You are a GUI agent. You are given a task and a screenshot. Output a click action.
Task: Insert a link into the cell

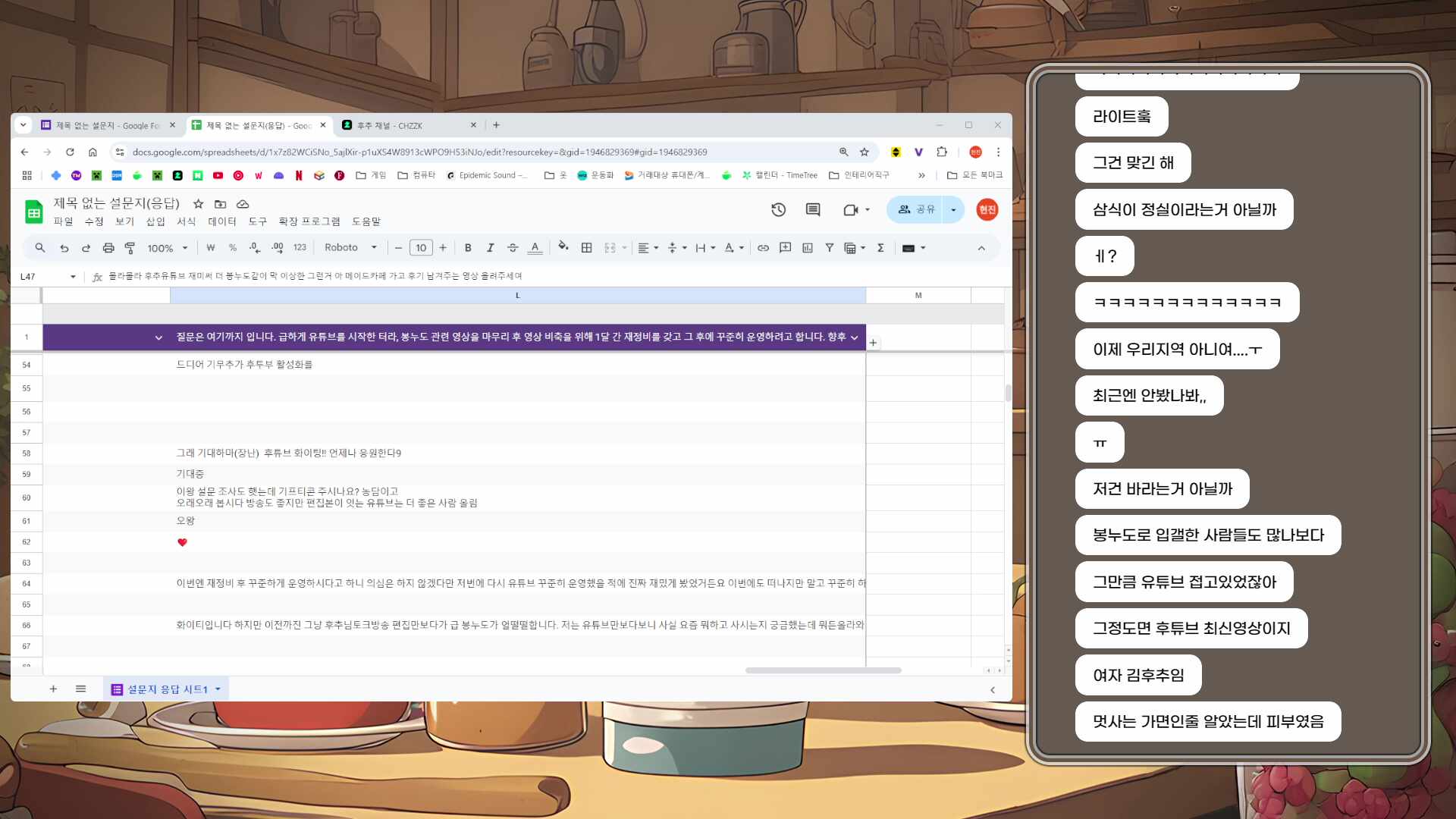763,248
